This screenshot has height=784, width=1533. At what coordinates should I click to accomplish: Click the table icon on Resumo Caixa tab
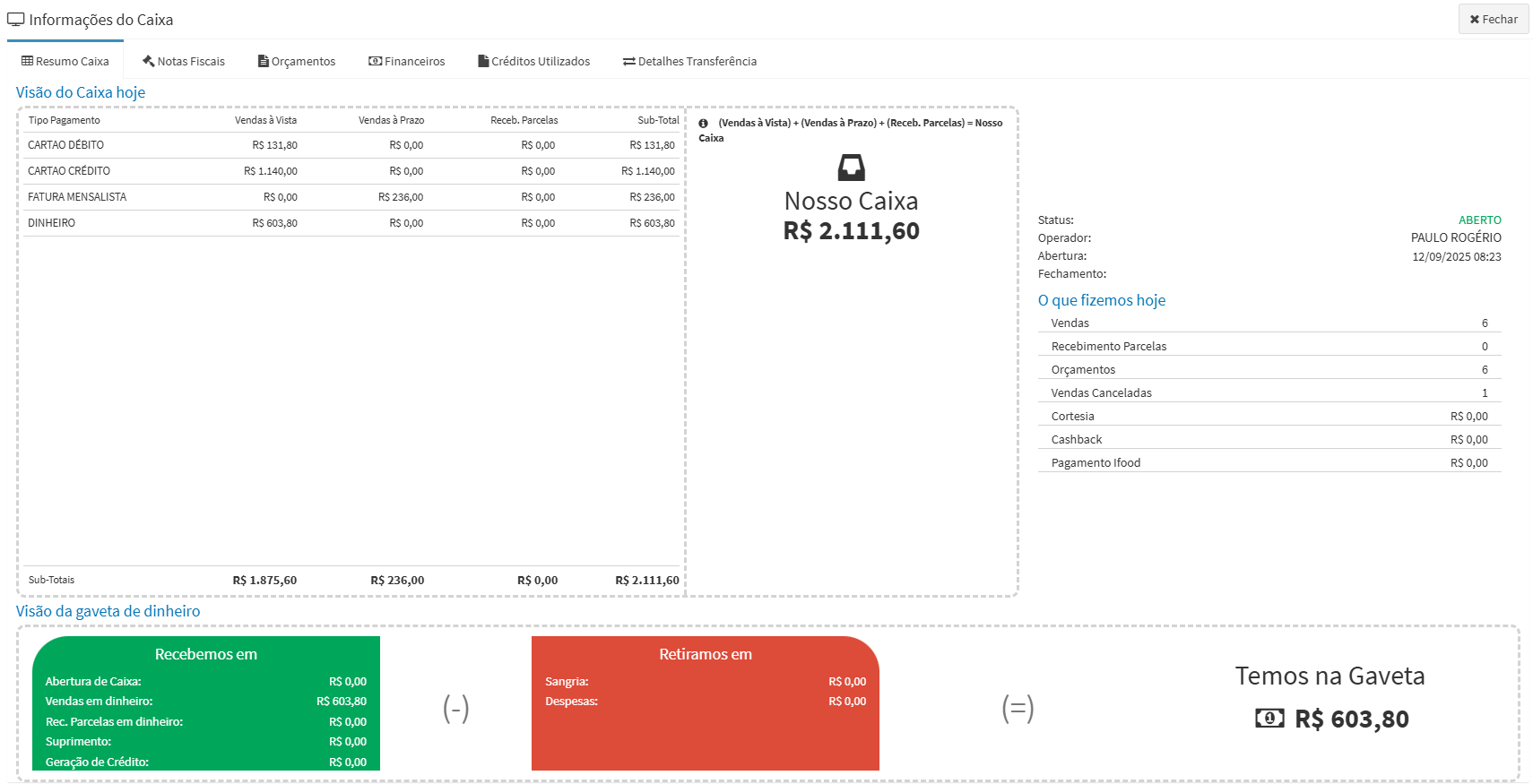28,61
